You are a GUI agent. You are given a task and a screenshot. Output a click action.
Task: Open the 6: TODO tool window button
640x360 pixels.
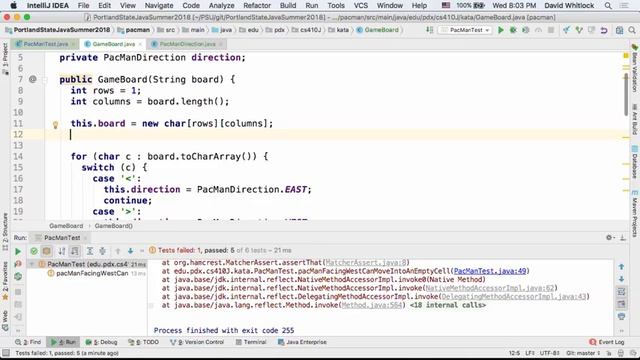point(143,342)
